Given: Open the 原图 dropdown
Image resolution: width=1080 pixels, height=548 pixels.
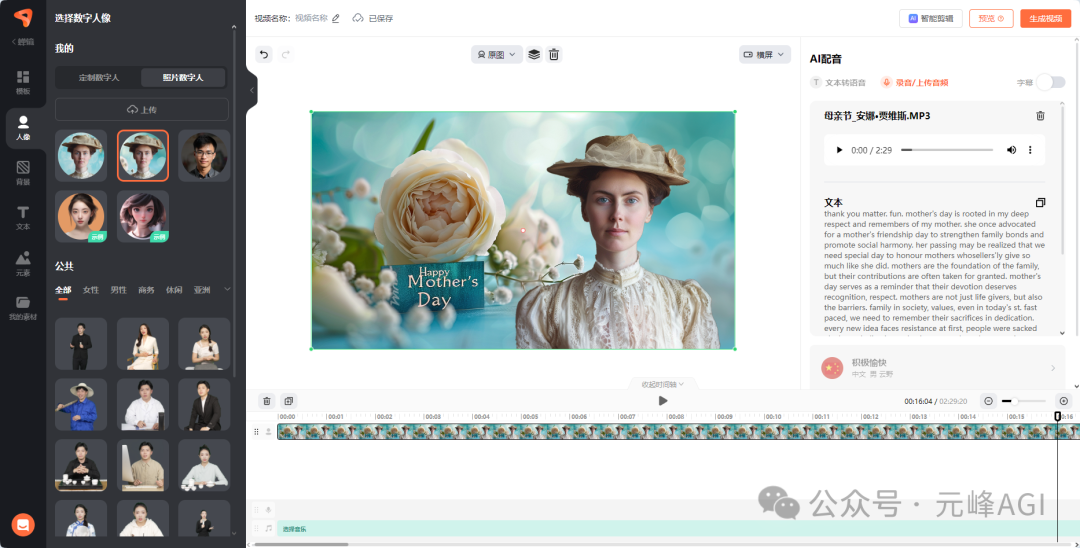Looking at the screenshot, I should click(x=497, y=54).
